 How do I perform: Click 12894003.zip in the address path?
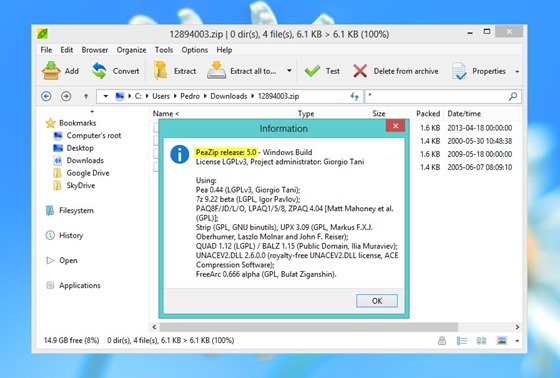click(x=278, y=96)
